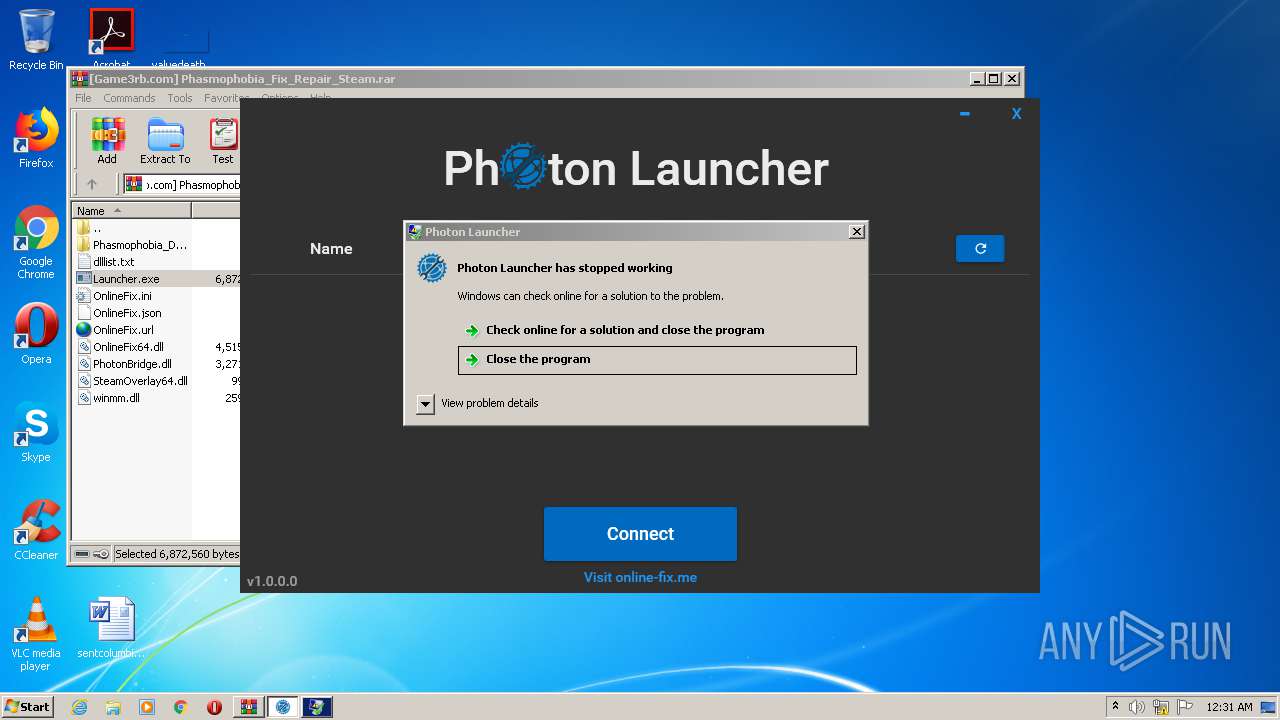Click the volume icon in system tray
The height and width of the screenshot is (720, 1280).
(1137, 707)
